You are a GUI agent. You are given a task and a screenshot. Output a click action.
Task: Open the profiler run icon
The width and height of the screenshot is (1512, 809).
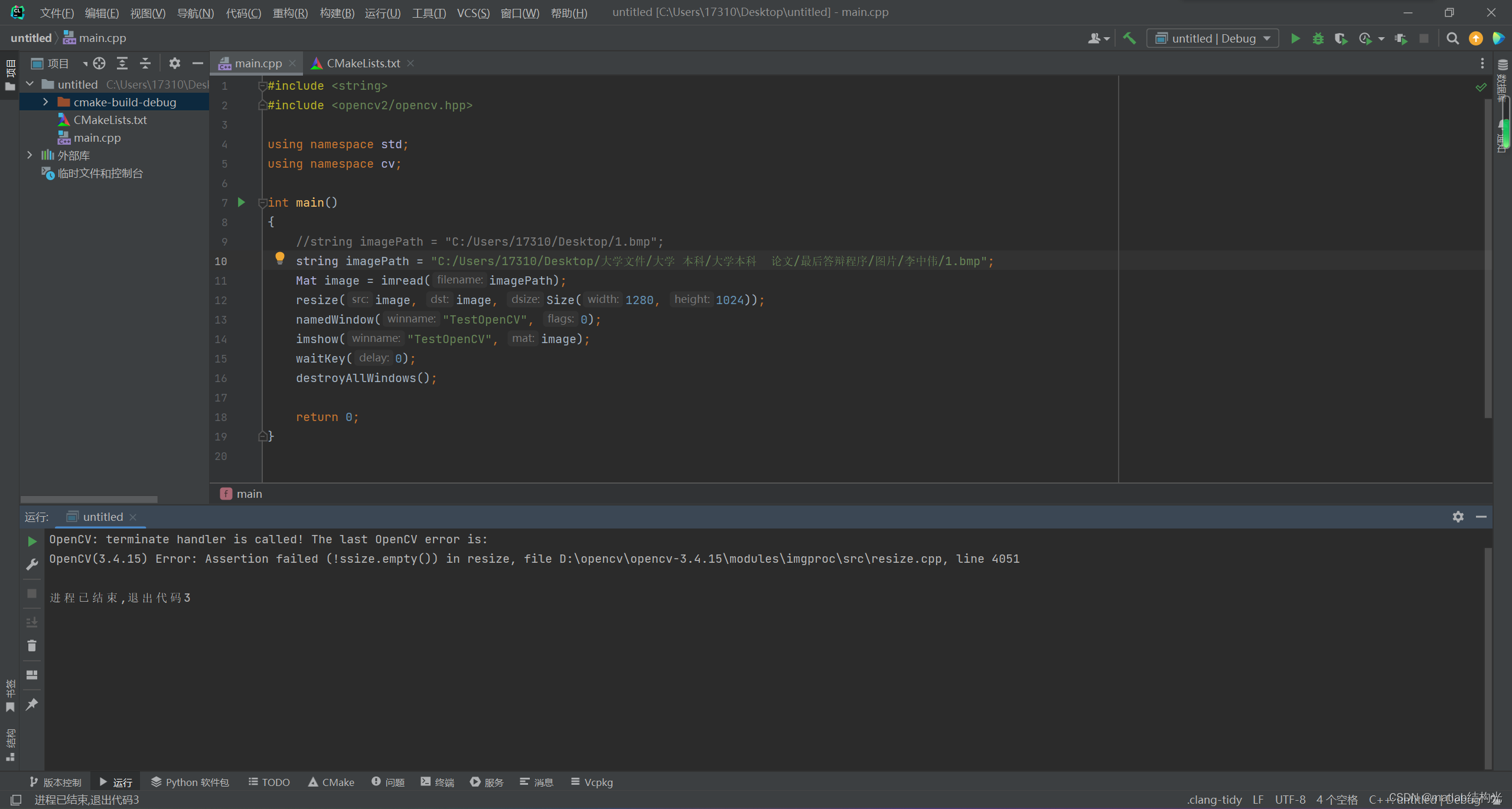coord(1365,38)
